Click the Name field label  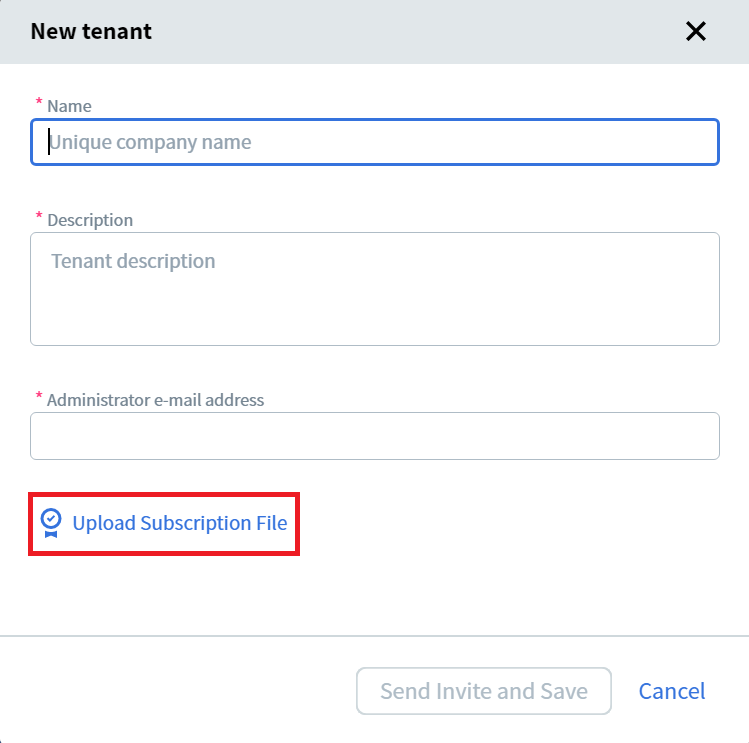(69, 106)
